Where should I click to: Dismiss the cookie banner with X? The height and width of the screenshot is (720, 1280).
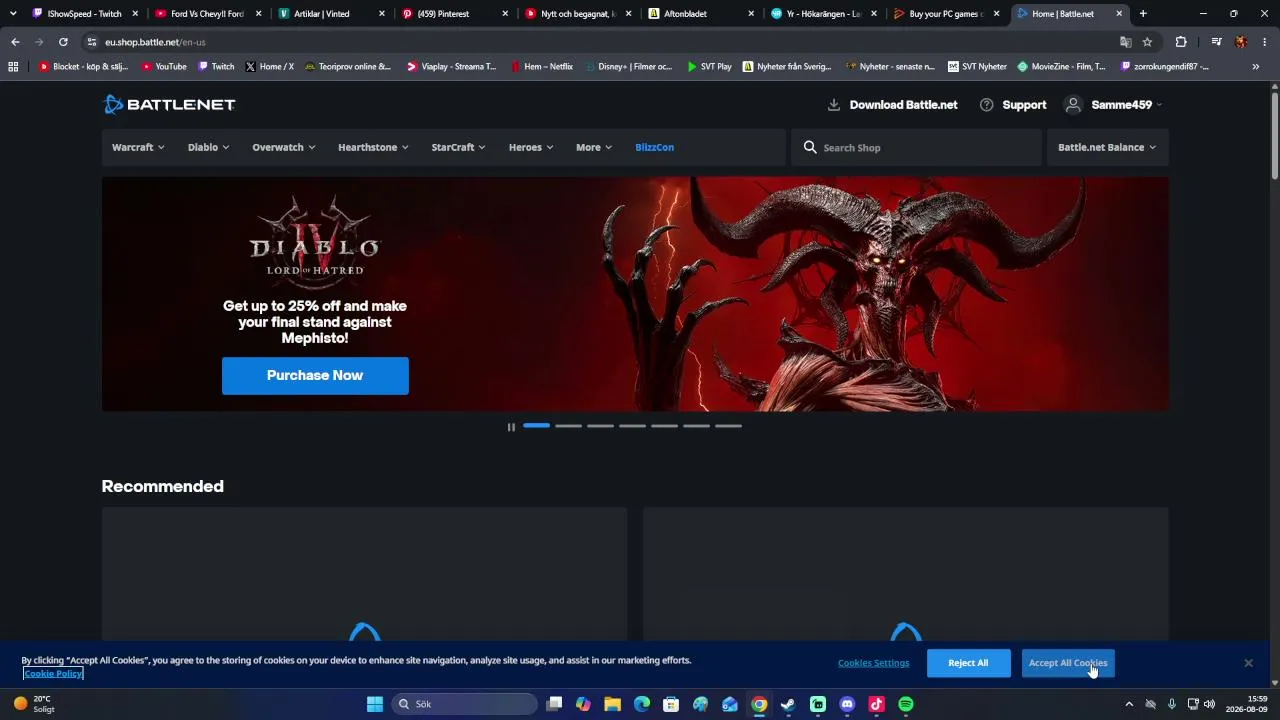click(x=1248, y=663)
